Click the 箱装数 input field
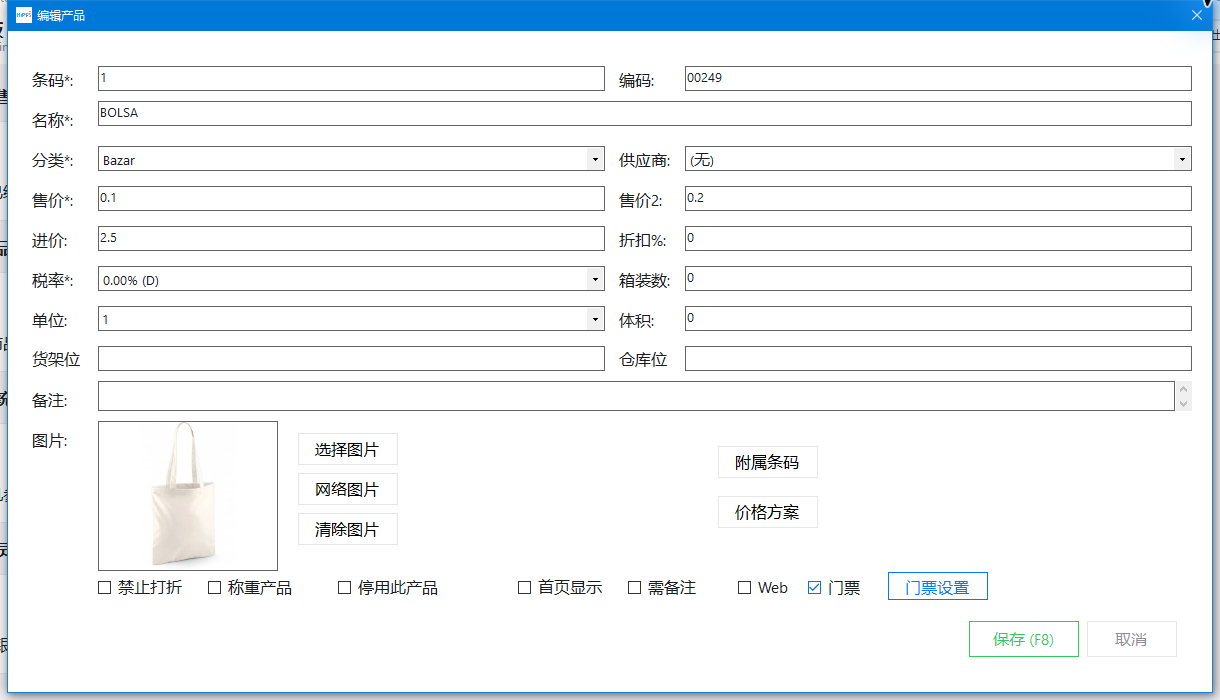The image size is (1220, 700). 938,279
